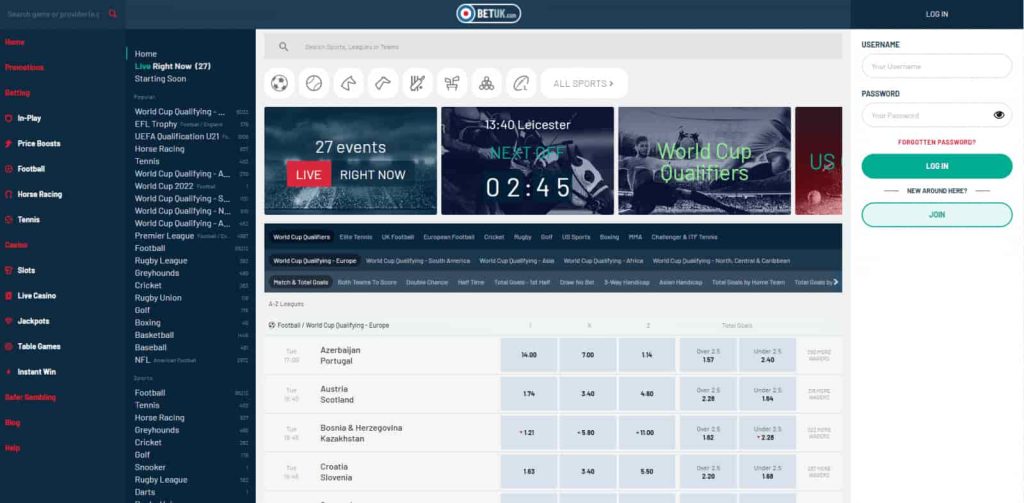Image resolution: width=1024 pixels, height=503 pixels.
Task: Expand Football / World Cup Qualifying - Europe league
Action: click(x=330, y=325)
